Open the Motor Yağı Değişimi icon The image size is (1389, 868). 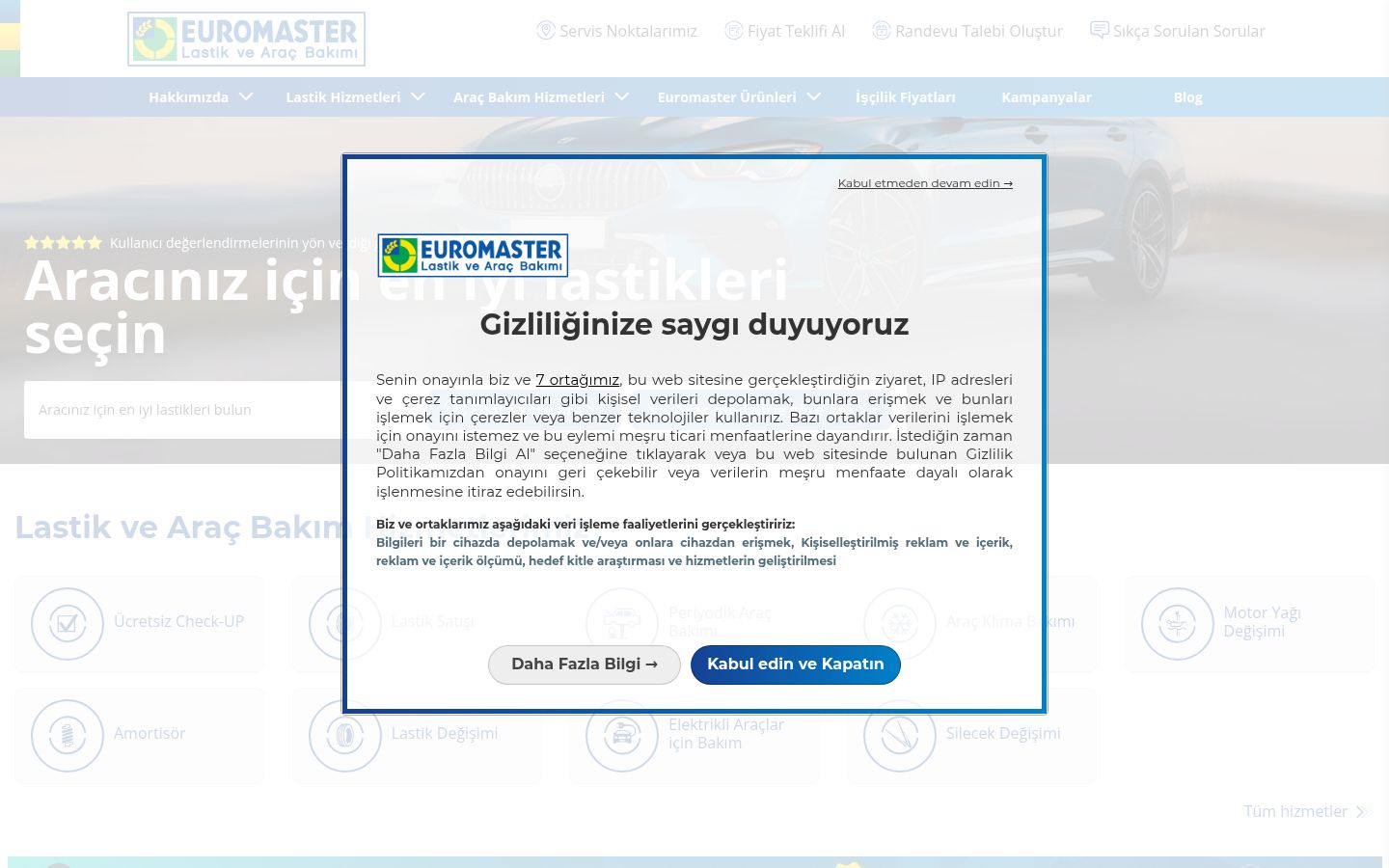(x=1178, y=624)
